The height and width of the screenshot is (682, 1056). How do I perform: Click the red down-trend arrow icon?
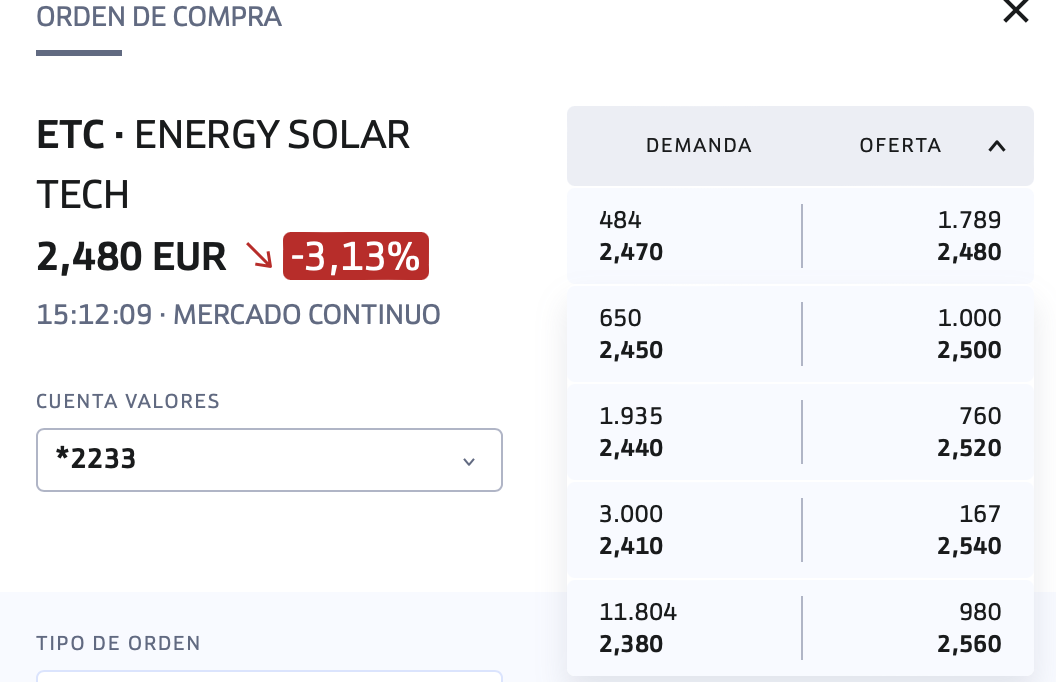(259, 255)
